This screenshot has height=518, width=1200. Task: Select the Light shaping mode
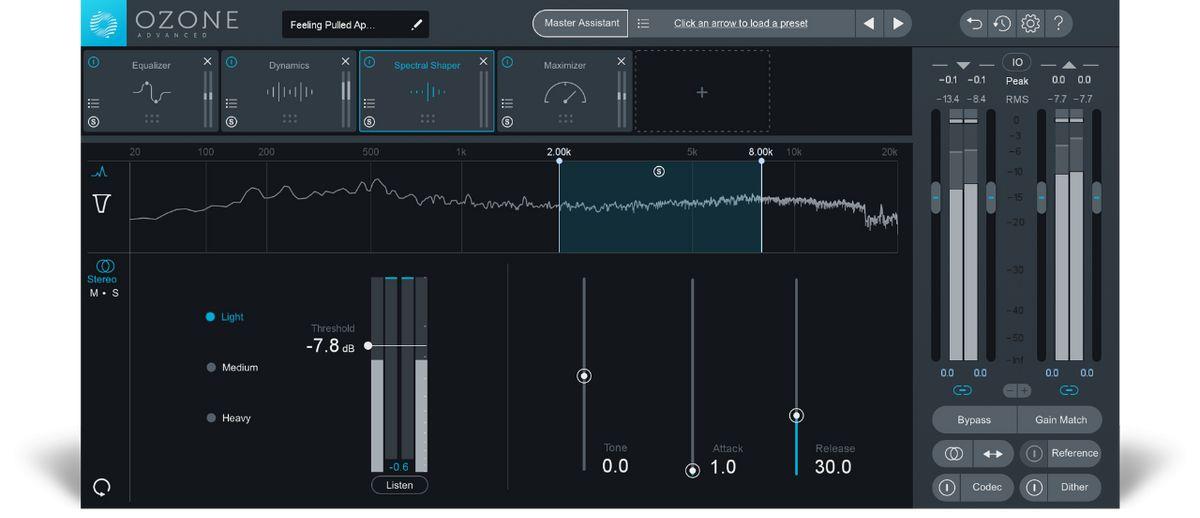tap(225, 317)
